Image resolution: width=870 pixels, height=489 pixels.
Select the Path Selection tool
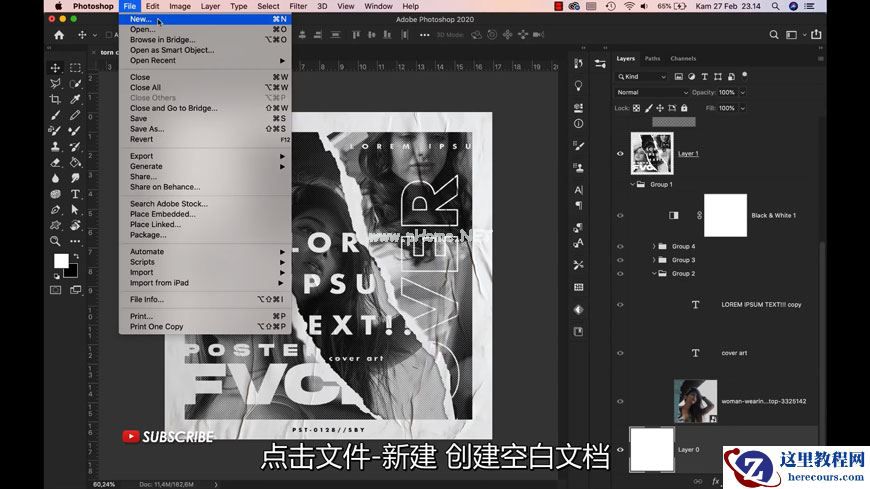coord(75,210)
